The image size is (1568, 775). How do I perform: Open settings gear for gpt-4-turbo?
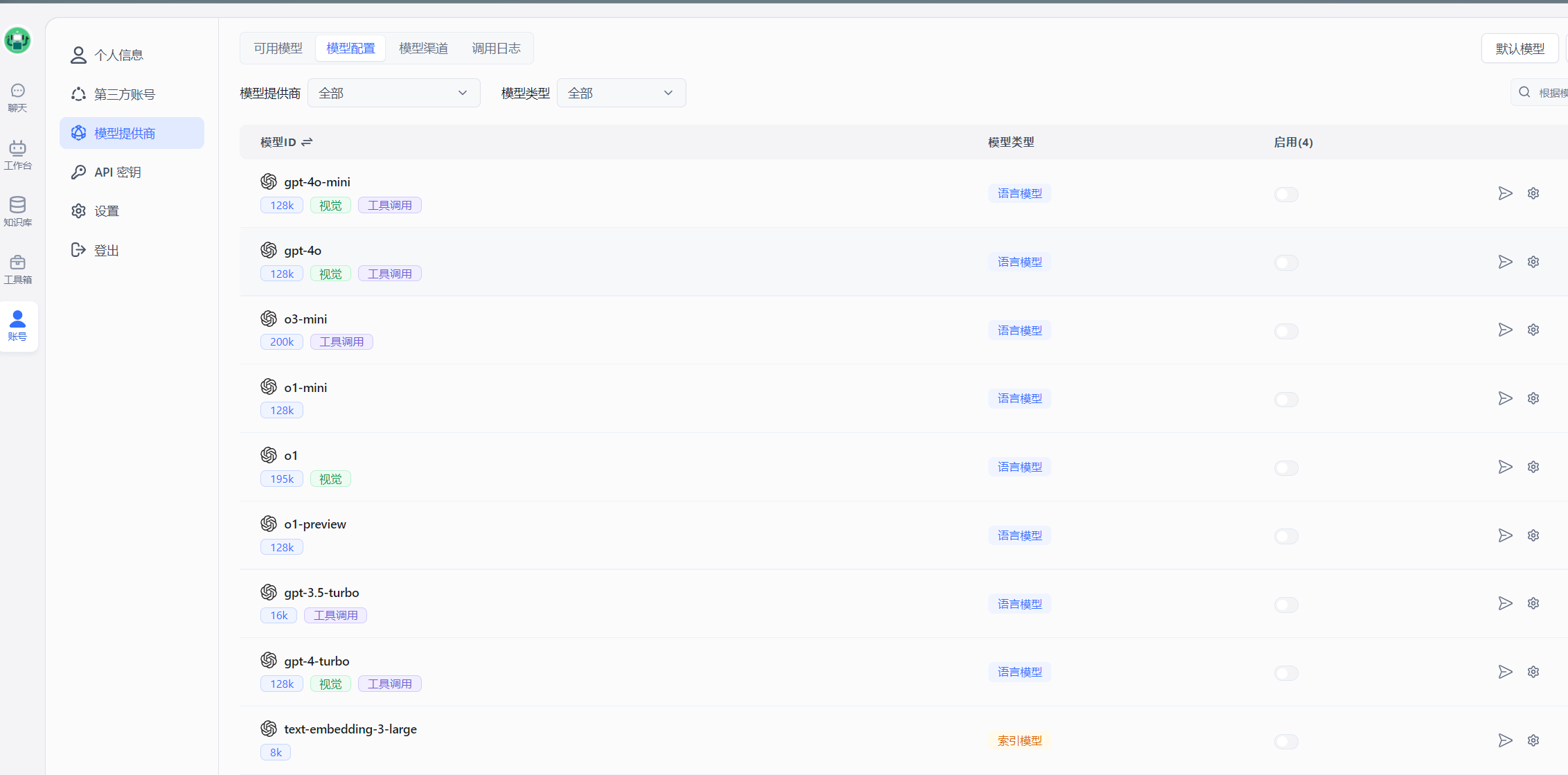(1533, 672)
